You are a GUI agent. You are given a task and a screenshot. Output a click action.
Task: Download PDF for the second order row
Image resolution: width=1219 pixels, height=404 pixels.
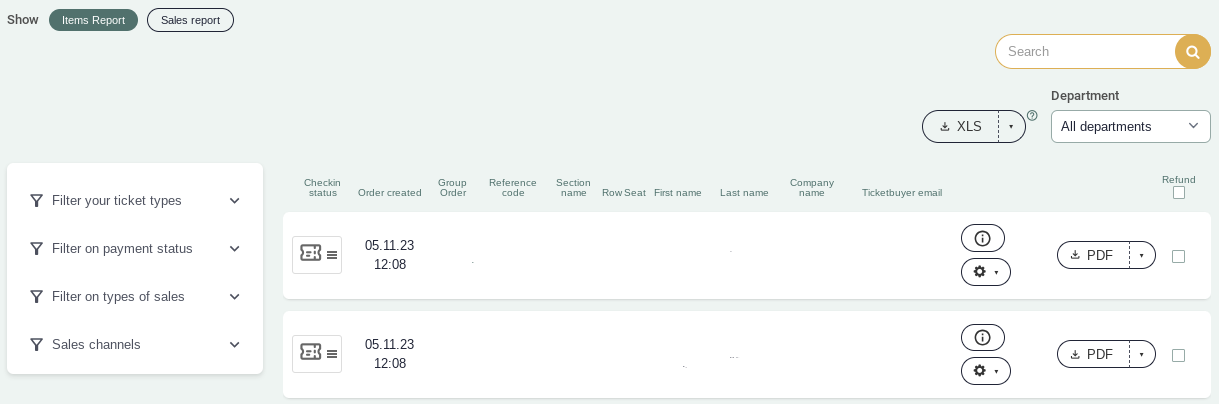[x=1093, y=354]
